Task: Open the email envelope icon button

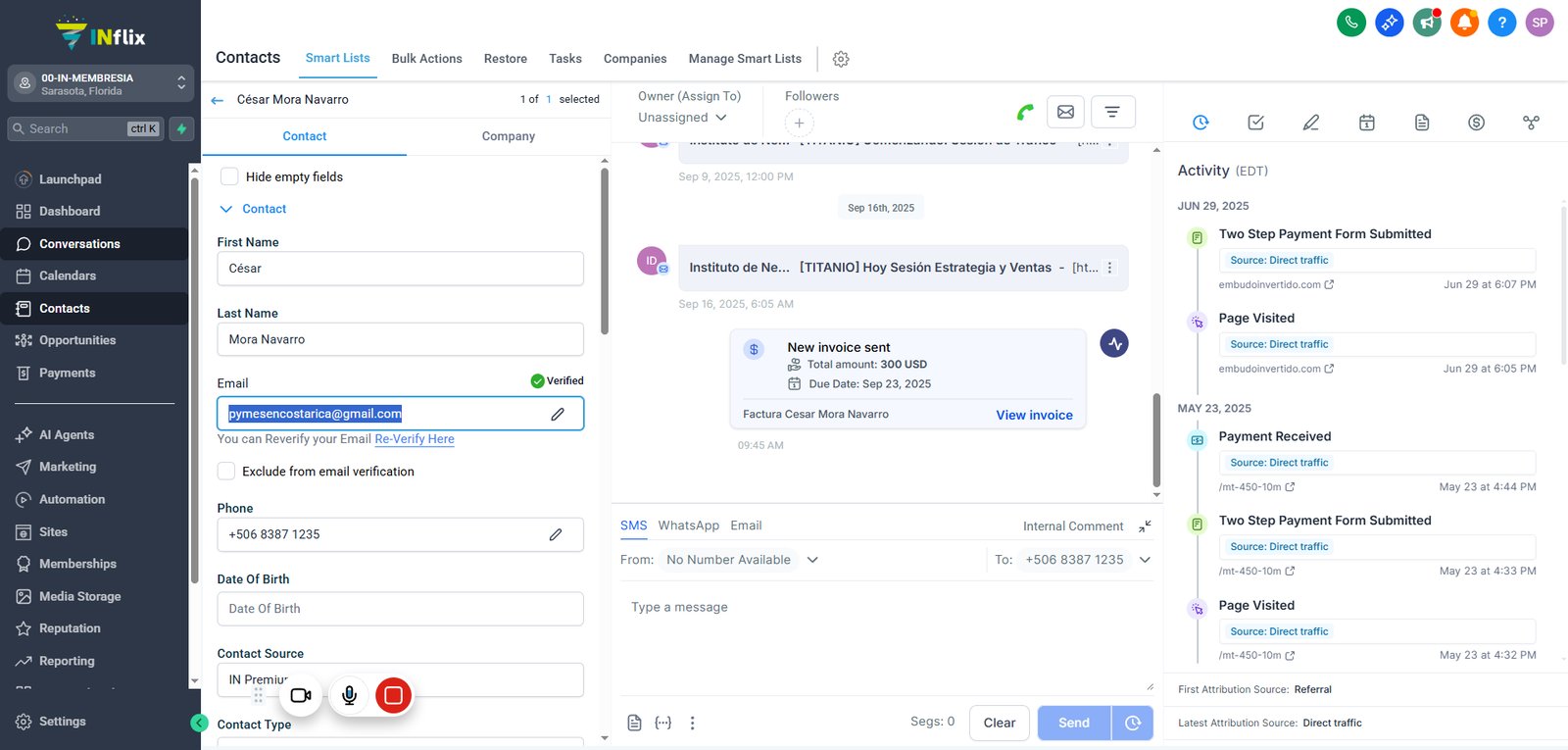Action: click(1065, 112)
